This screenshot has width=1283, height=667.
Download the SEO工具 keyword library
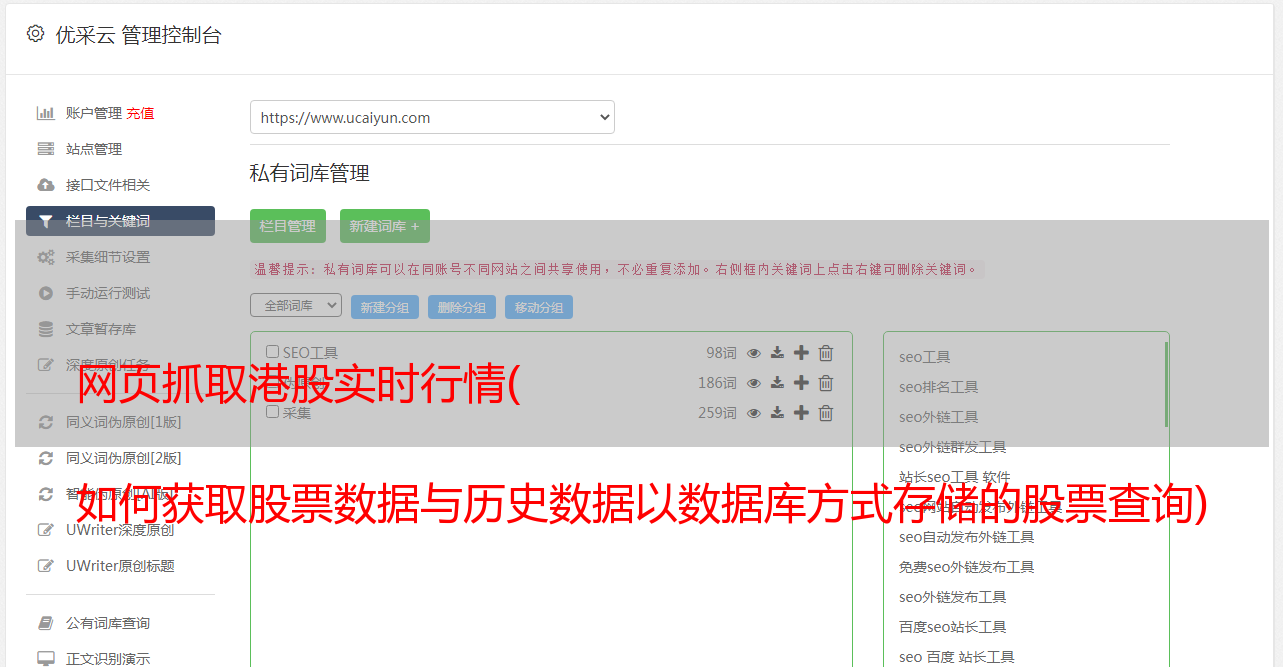coord(777,353)
